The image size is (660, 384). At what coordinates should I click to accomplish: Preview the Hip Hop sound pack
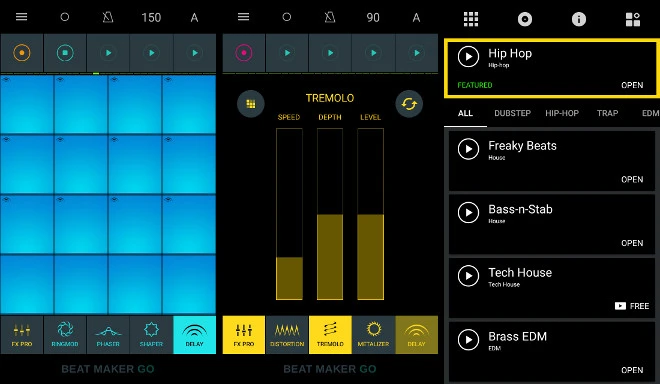pyautogui.click(x=468, y=56)
